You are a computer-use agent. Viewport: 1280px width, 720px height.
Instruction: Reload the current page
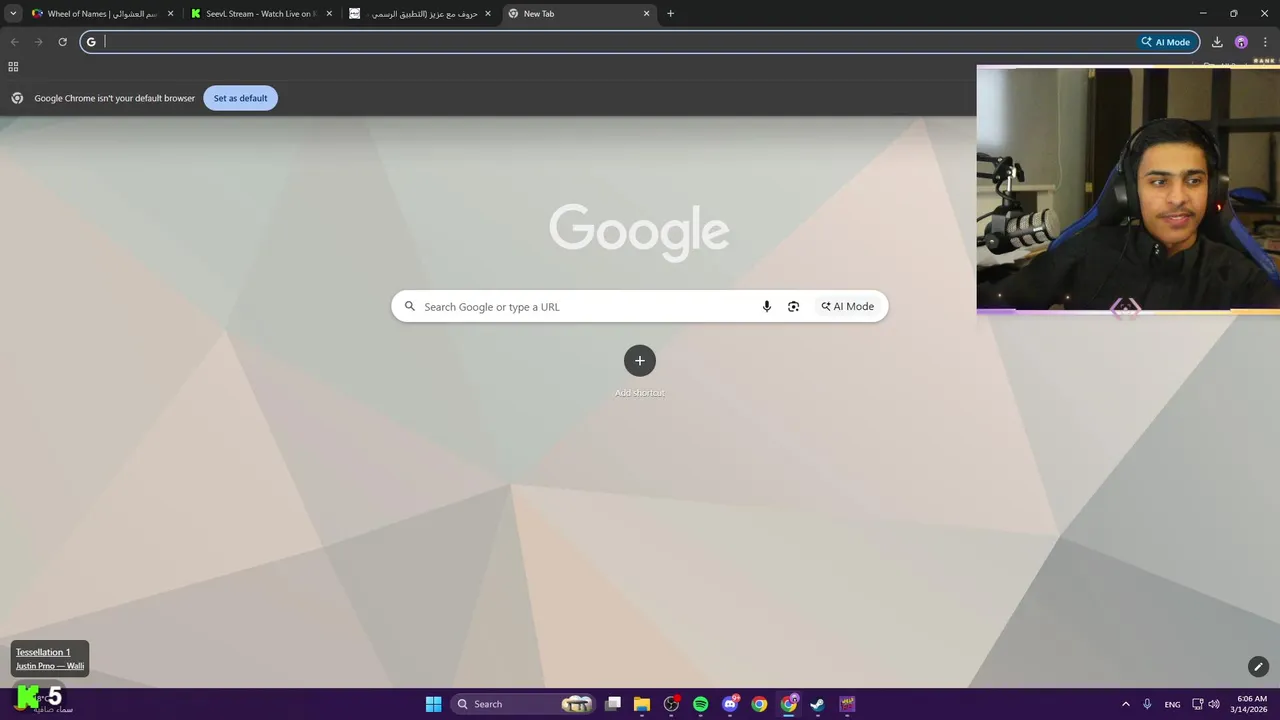[62, 42]
